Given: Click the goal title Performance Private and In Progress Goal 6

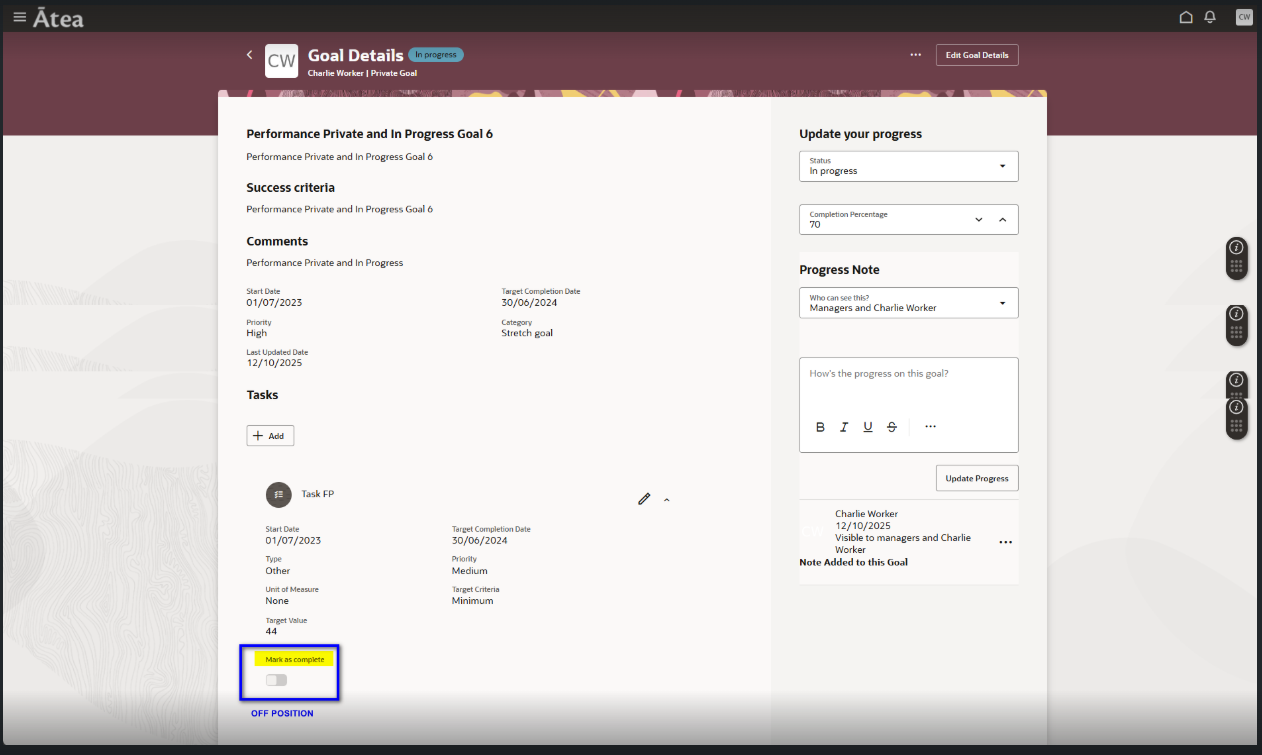Looking at the screenshot, I should pos(370,134).
